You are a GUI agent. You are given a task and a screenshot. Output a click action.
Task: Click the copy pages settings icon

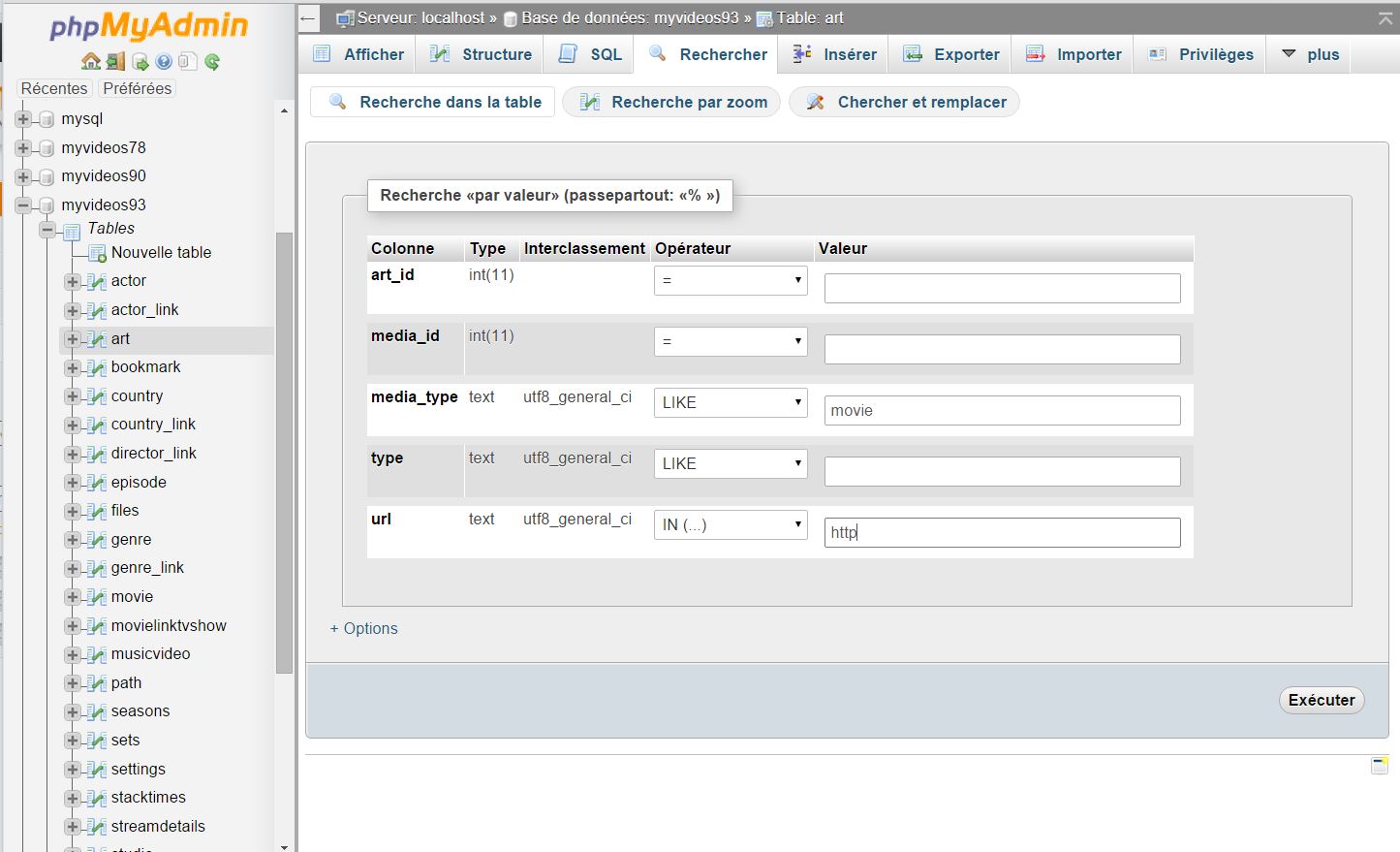[x=188, y=62]
